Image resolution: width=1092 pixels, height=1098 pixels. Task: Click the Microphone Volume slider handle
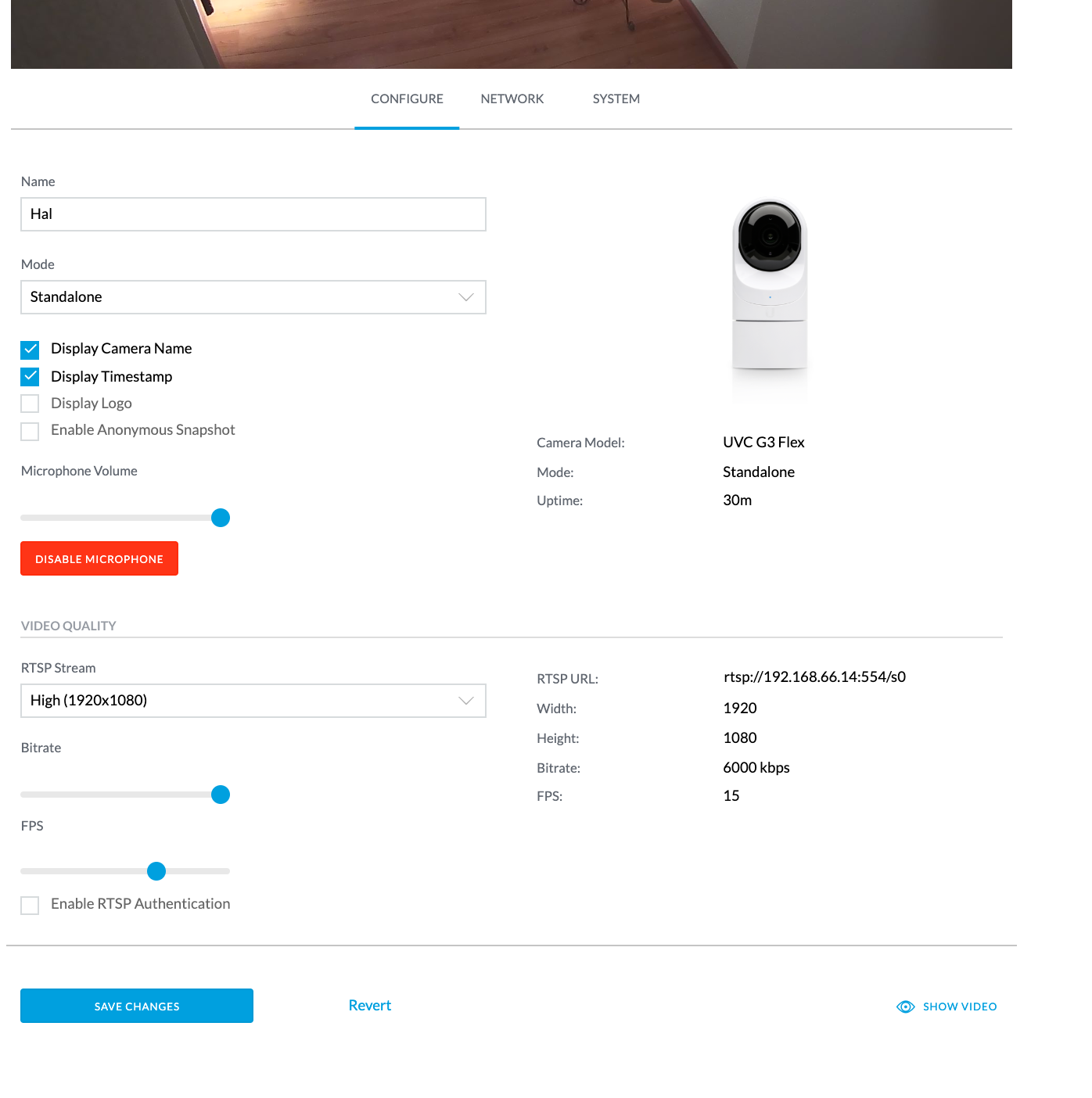click(221, 518)
